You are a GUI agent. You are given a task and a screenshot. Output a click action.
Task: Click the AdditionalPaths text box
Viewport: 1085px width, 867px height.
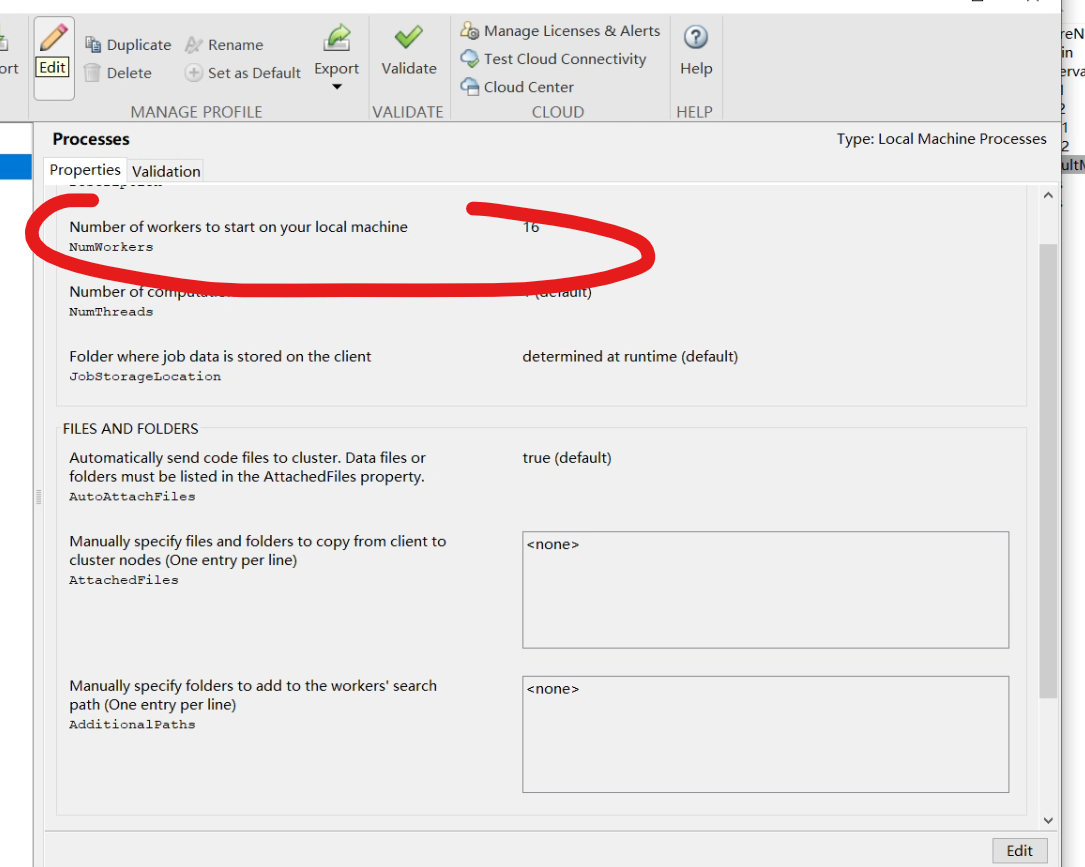(765, 734)
